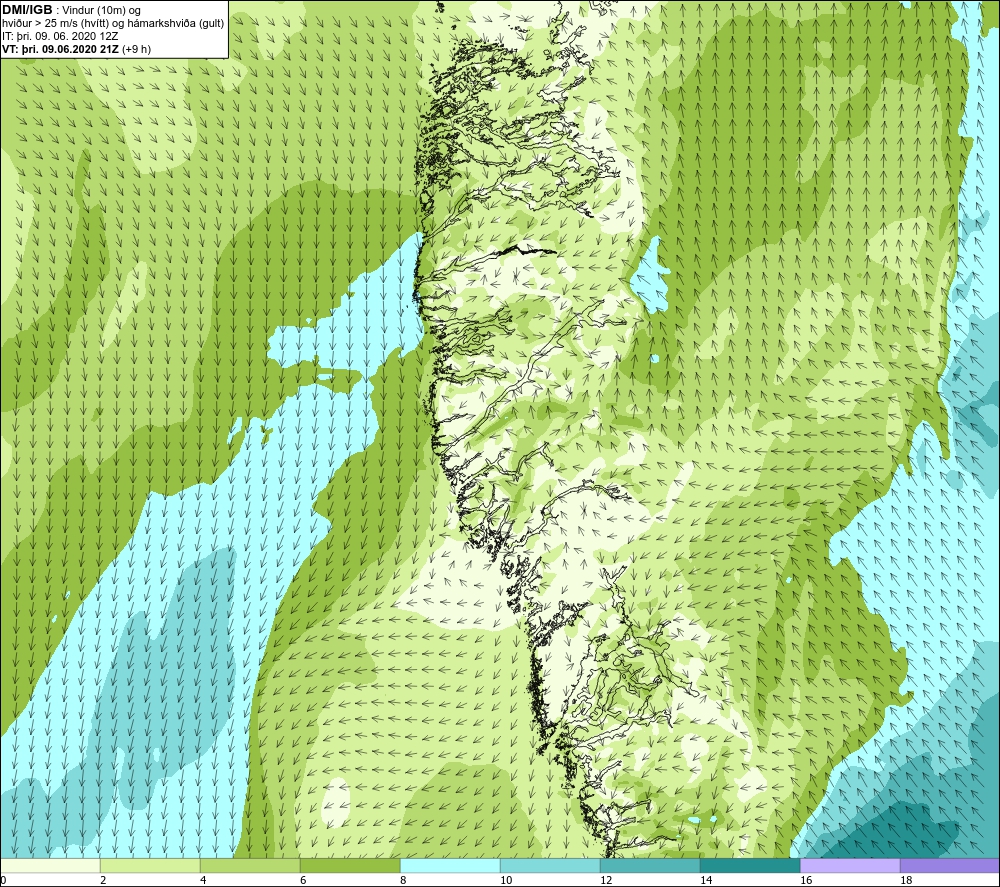Click the purple legend swatch above 18 m/s
The width and height of the screenshot is (1000, 887).
pyautogui.click(x=950, y=865)
